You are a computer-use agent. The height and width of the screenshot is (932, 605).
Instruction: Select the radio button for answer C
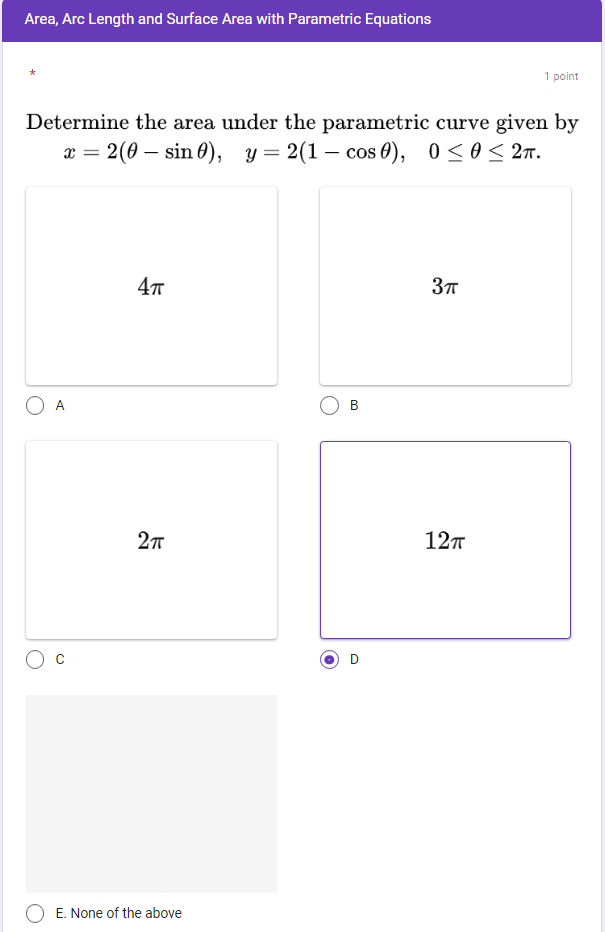coord(35,659)
